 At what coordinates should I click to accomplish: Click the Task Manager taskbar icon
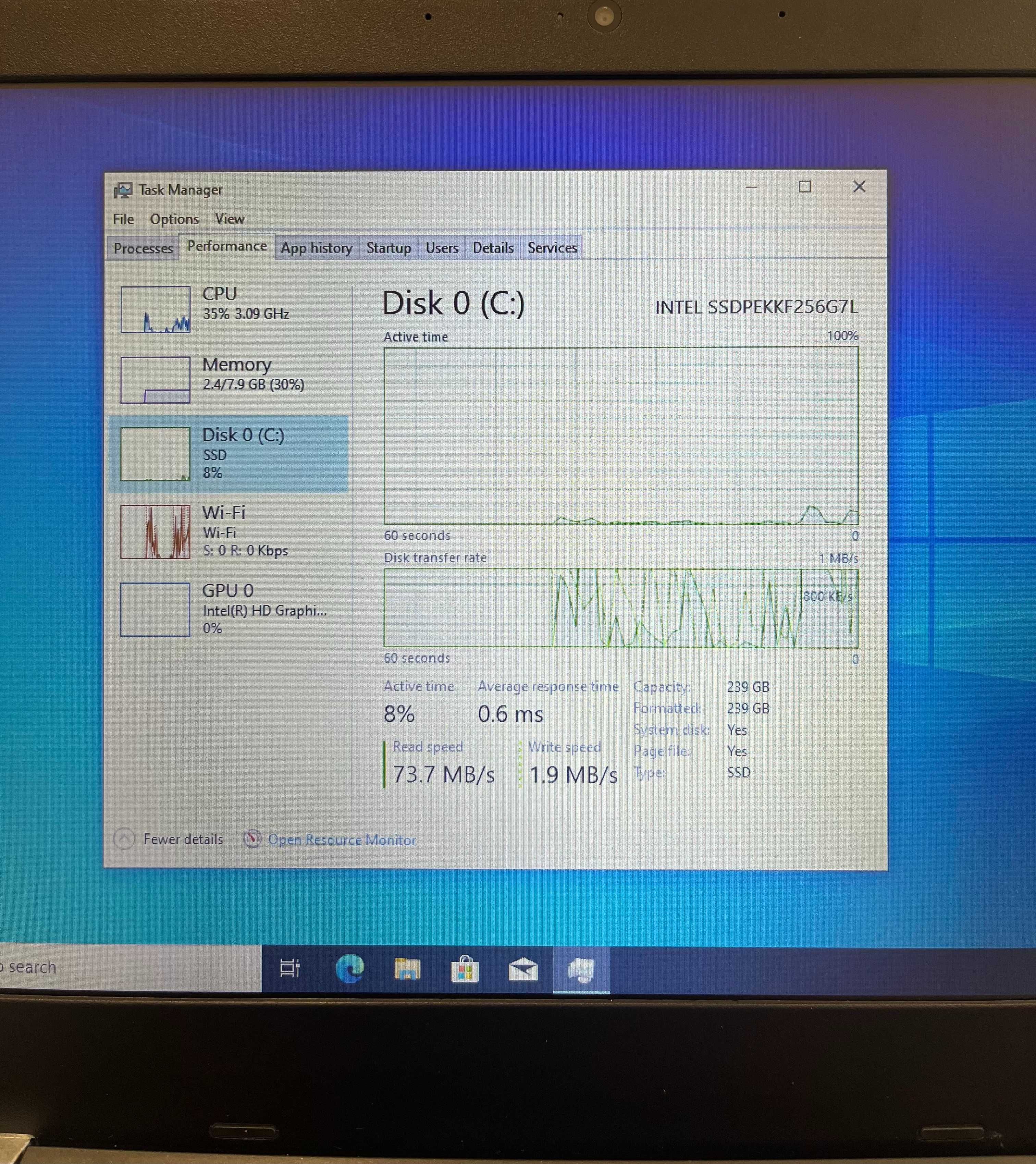[x=581, y=969]
